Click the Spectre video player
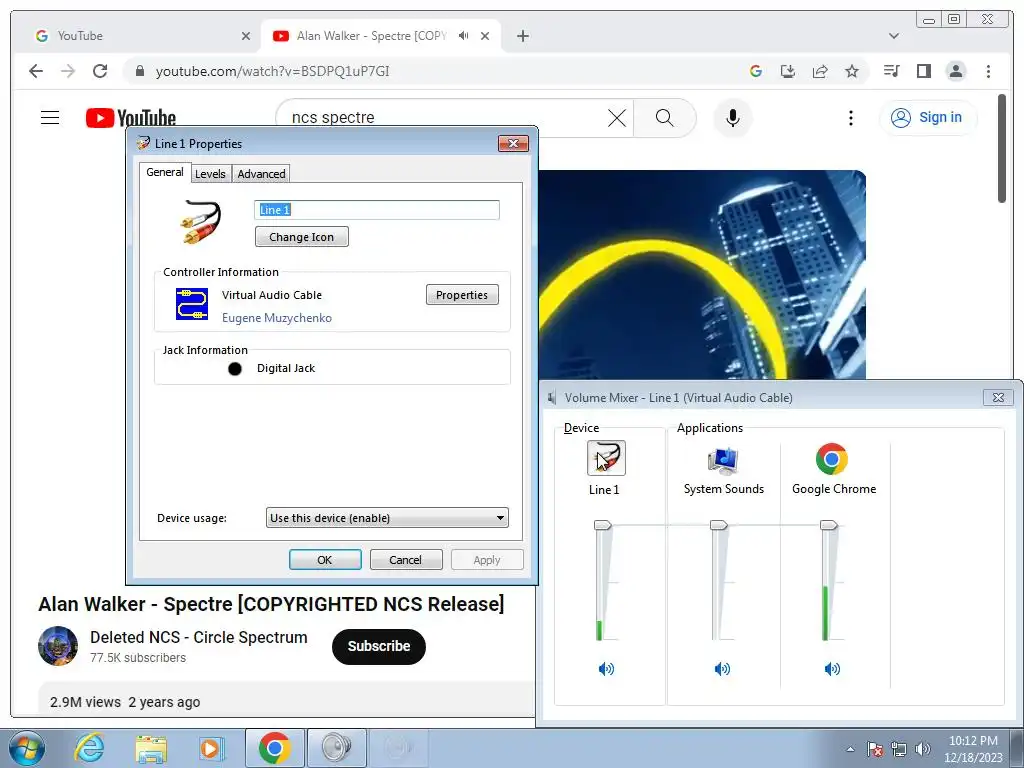The image size is (1024, 768). coord(702,274)
